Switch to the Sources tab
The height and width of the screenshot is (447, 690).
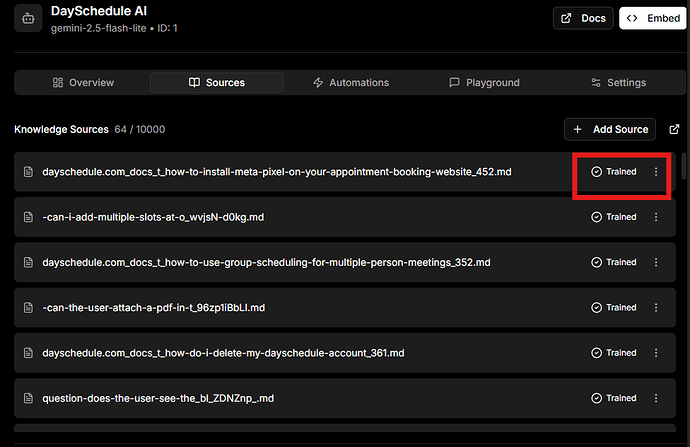217,83
